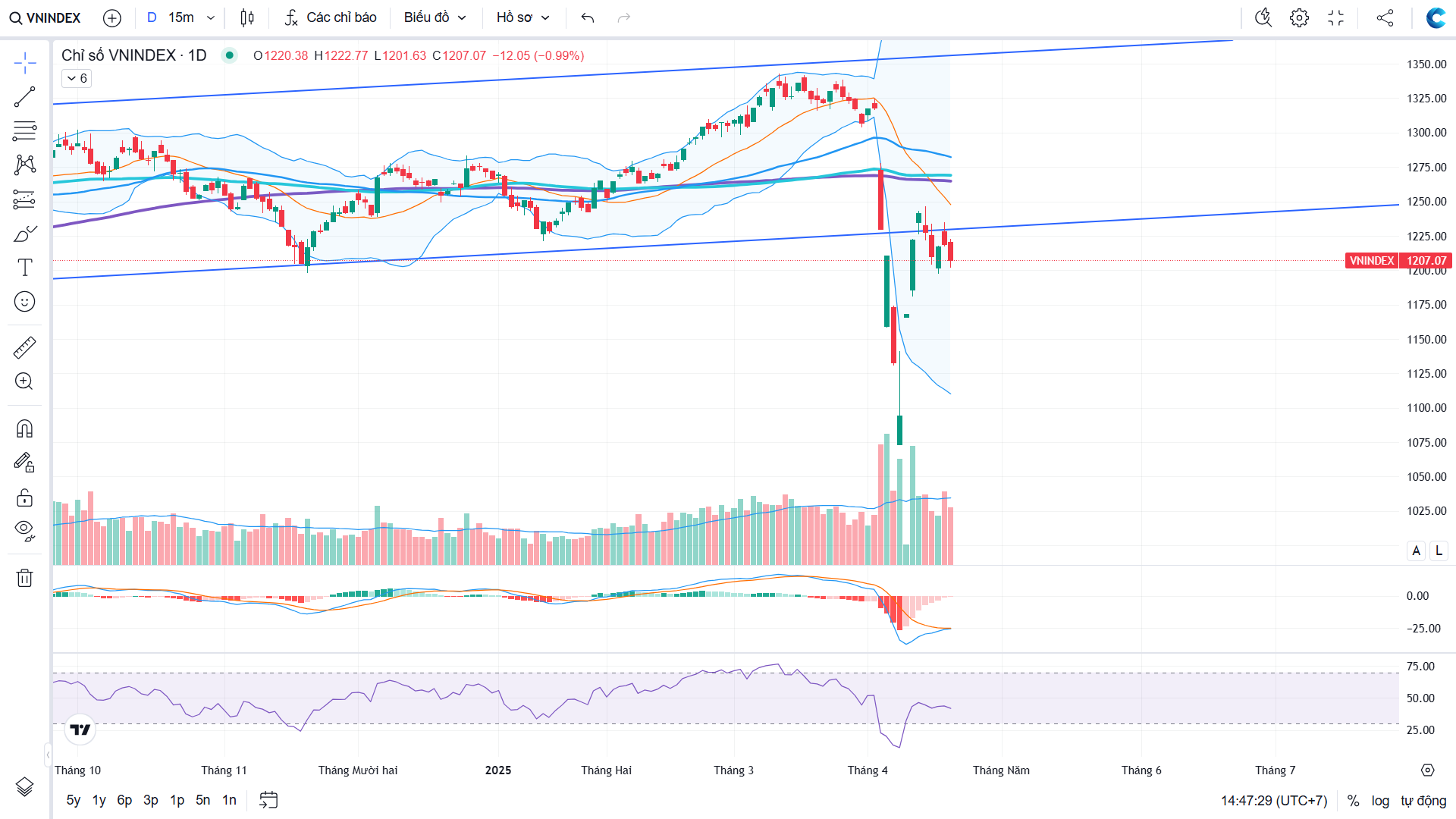Toggle log scale mode

coord(1380,801)
